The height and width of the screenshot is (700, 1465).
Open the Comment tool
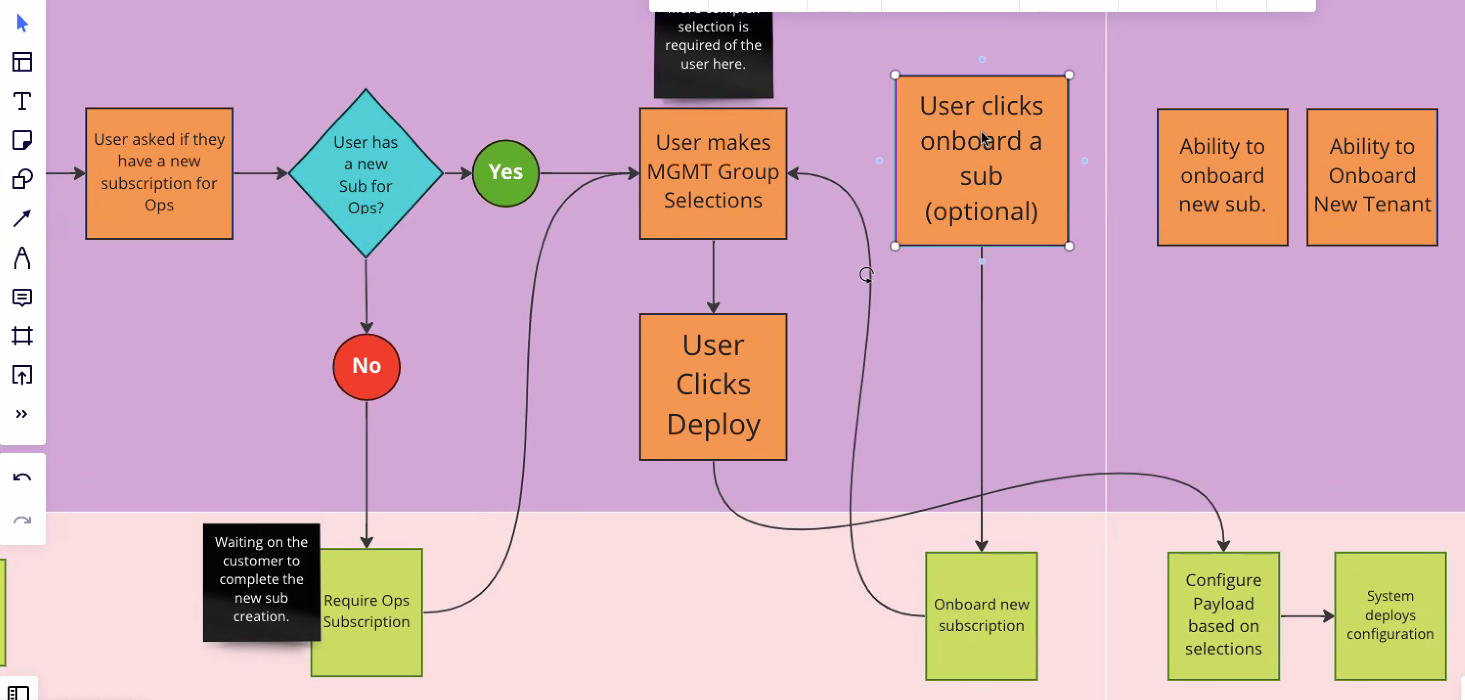[x=22, y=297]
